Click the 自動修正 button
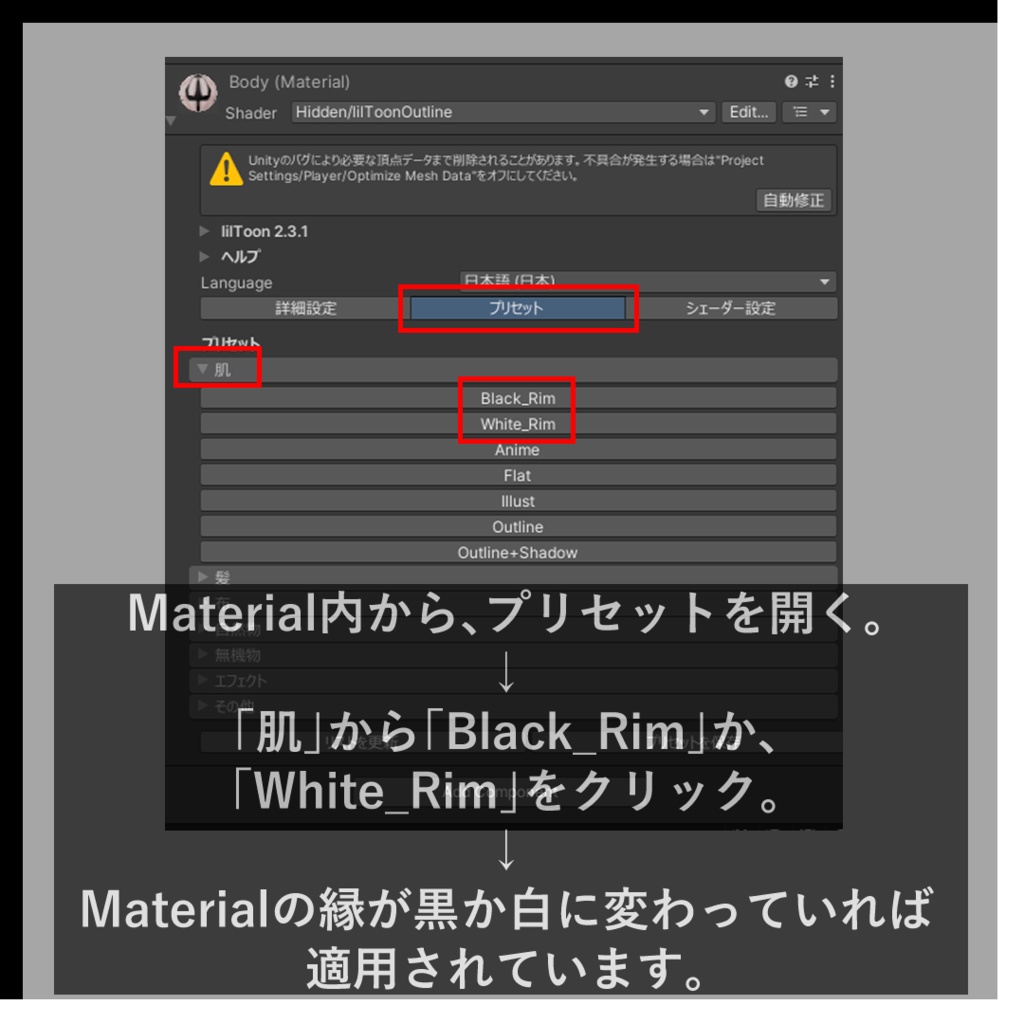This screenshot has height=1024, width=1024. [793, 200]
